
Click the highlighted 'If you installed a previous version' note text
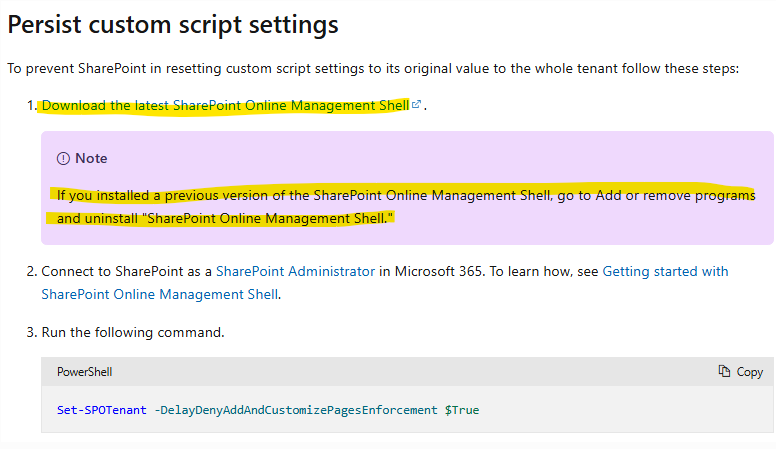406,196
